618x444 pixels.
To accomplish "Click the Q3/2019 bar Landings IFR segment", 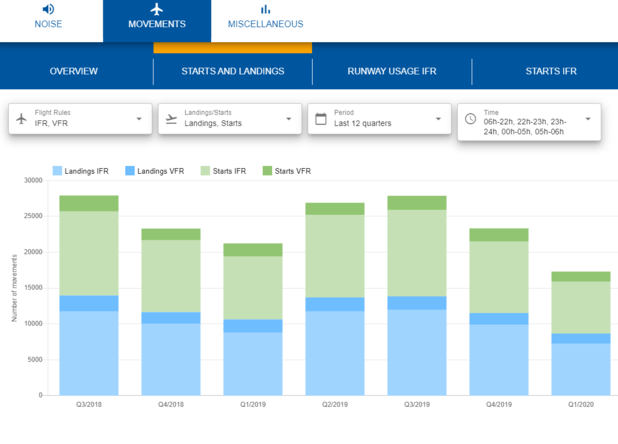I will 417,352.
